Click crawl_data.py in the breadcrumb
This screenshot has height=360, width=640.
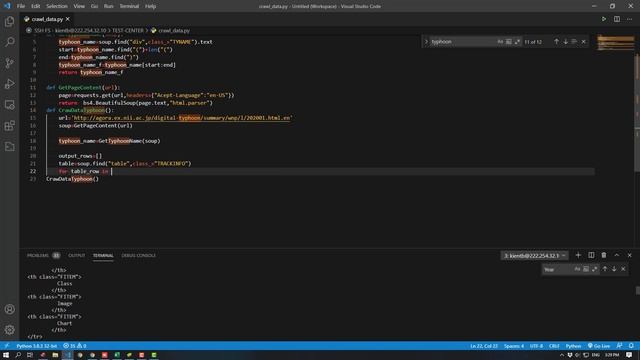tap(174, 31)
